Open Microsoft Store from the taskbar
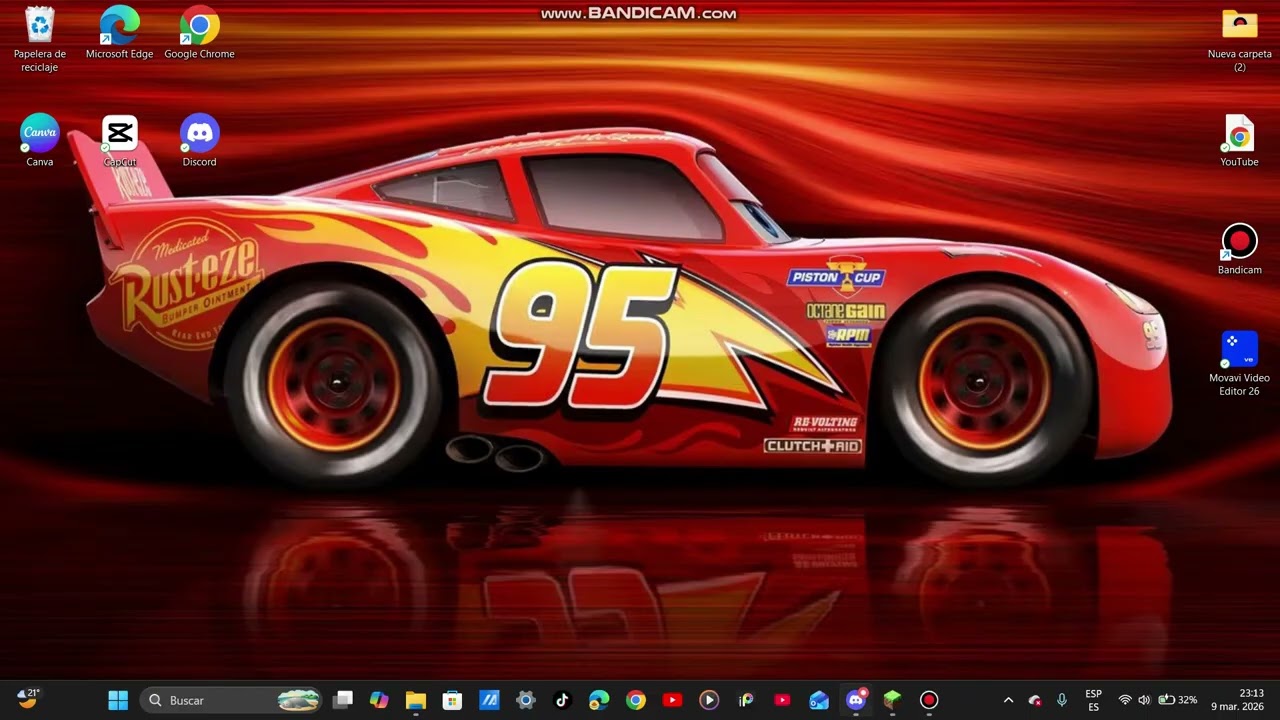 [452, 700]
